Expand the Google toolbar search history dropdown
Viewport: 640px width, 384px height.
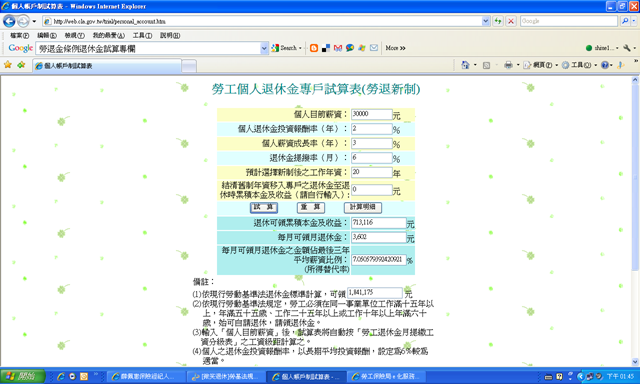pyautogui.click(x=264, y=49)
